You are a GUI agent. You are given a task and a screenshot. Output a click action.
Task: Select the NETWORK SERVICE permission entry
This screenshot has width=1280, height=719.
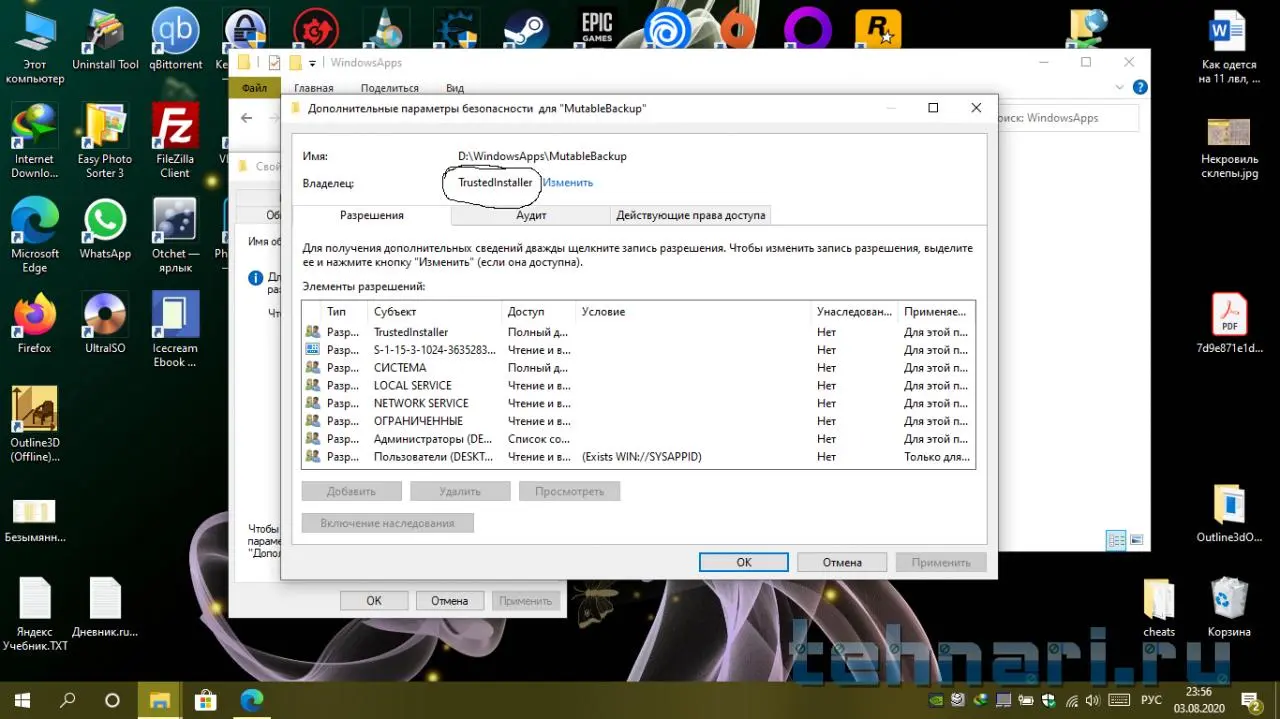(x=638, y=403)
